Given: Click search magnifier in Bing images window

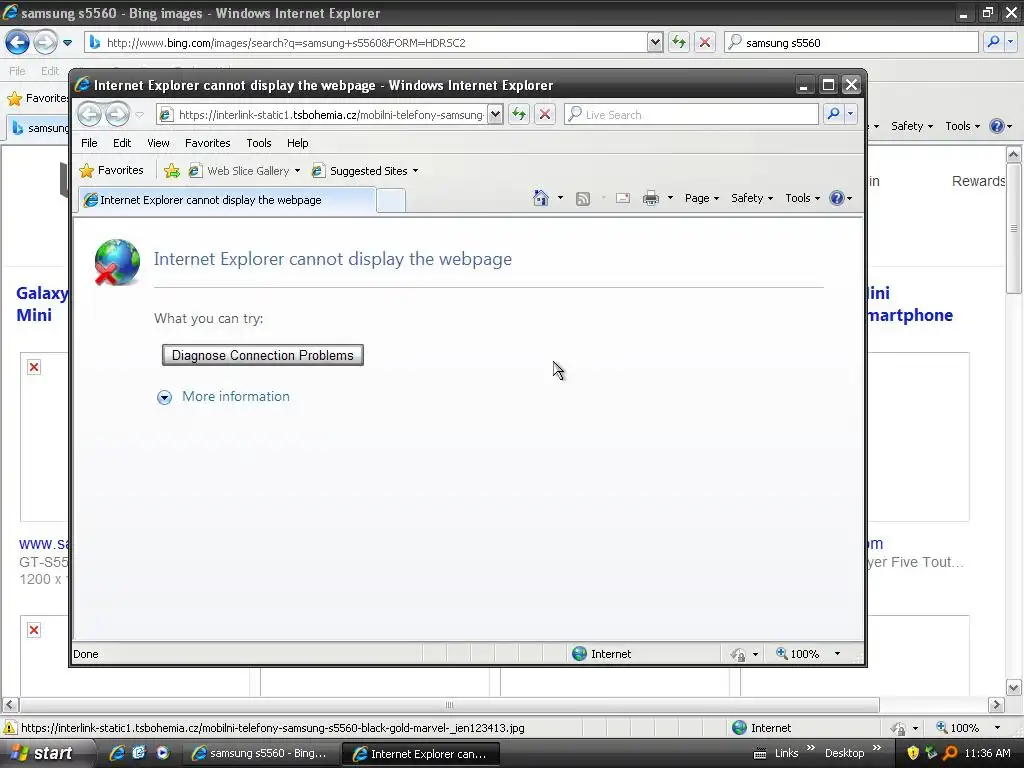Looking at the screenshot, I should (x=993, y=42).
